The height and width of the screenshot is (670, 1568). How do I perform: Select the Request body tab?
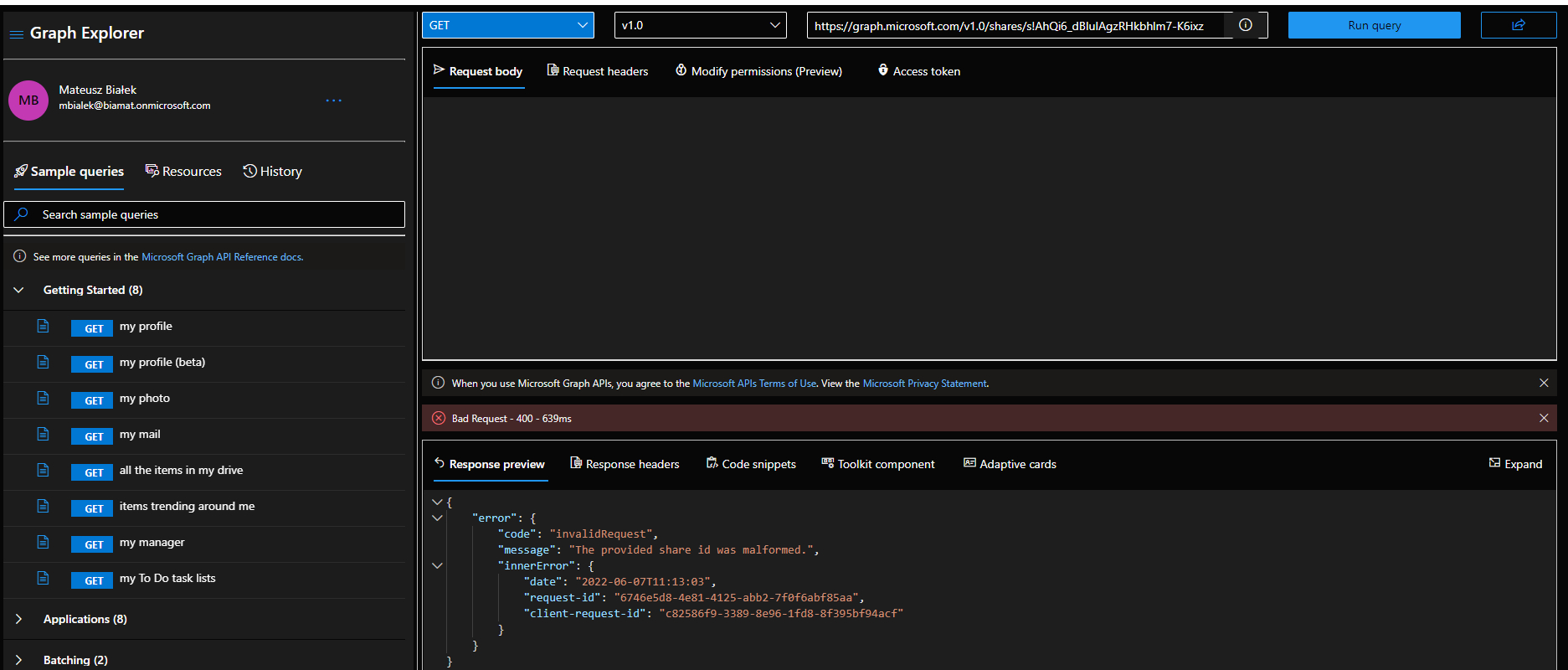(x=478, y=71)
